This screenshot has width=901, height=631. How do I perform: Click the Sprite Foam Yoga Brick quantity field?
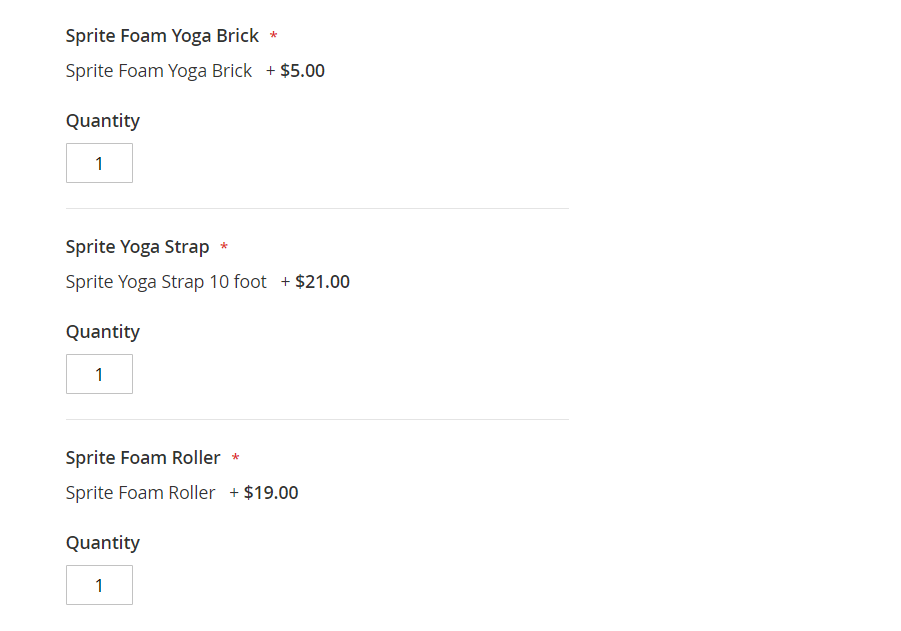point(99,163)
